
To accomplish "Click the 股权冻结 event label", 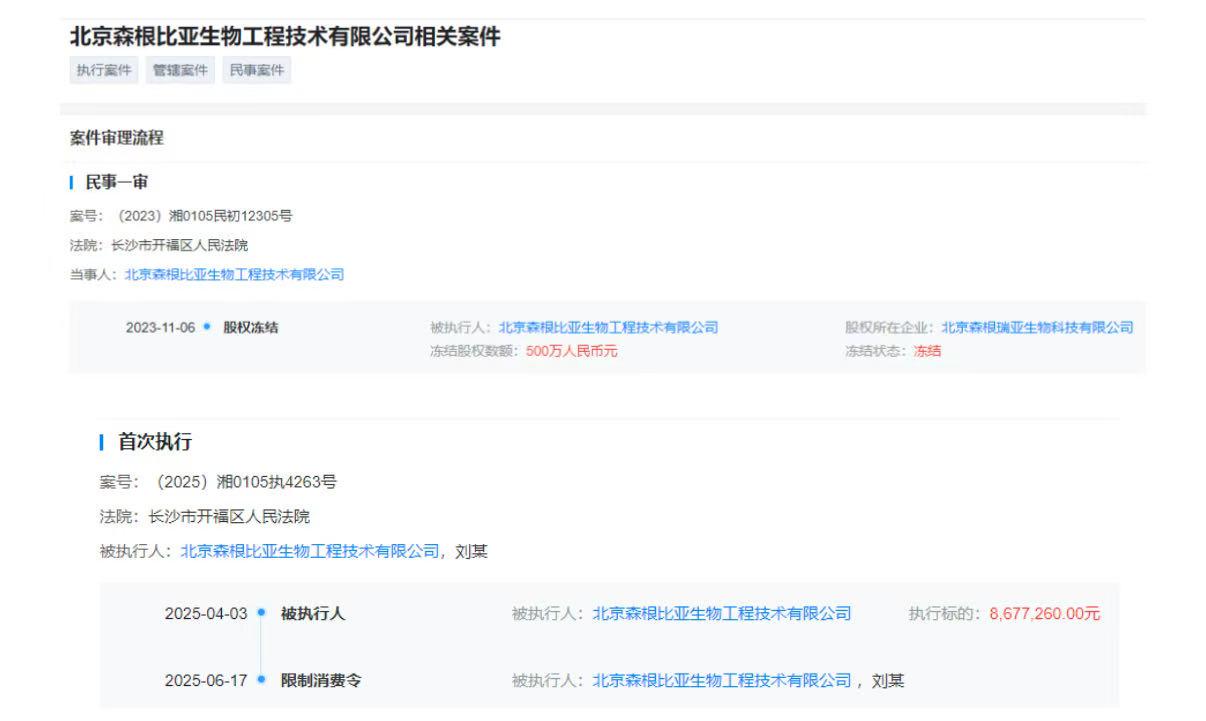I will click(251, 327).
